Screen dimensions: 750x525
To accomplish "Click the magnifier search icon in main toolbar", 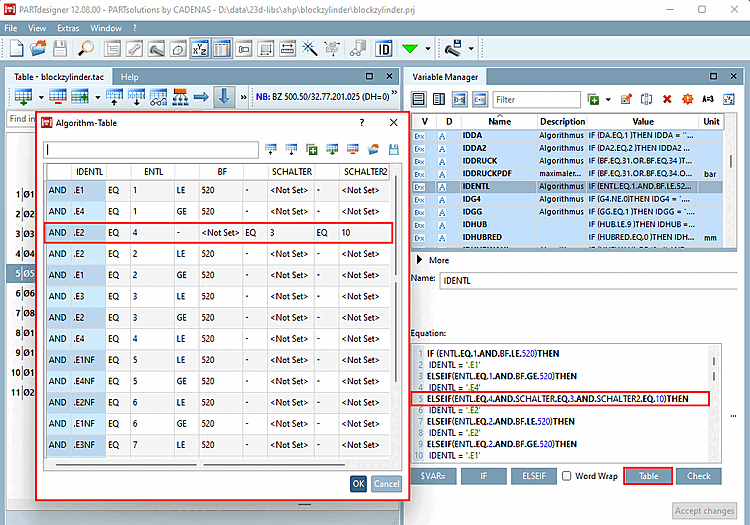I will (86, 48).
